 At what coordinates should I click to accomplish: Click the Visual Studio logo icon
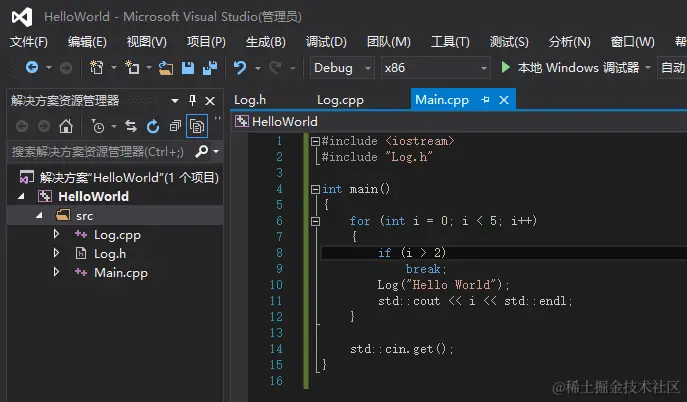coord(22,17)
